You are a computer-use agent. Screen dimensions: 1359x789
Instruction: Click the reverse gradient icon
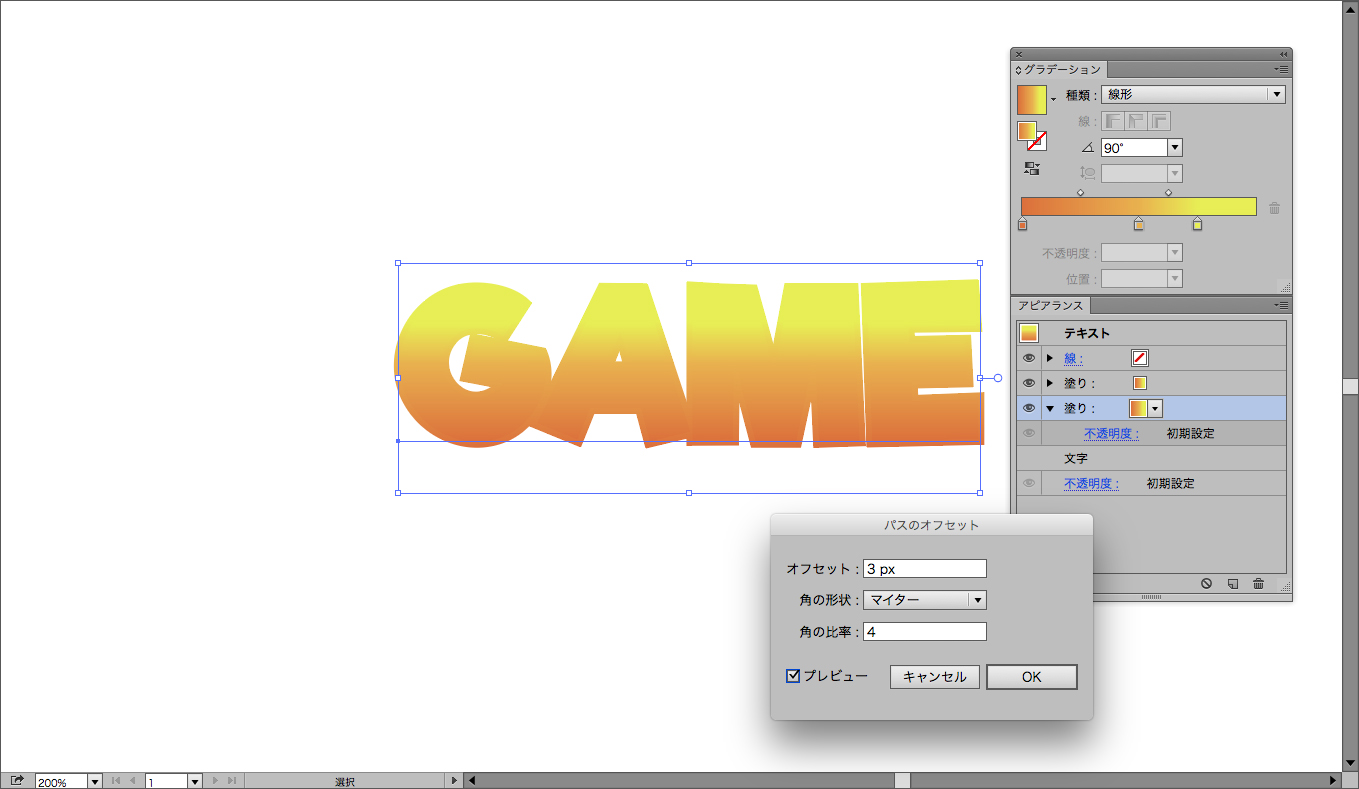pyautogui.click(x=1032, y=169)
